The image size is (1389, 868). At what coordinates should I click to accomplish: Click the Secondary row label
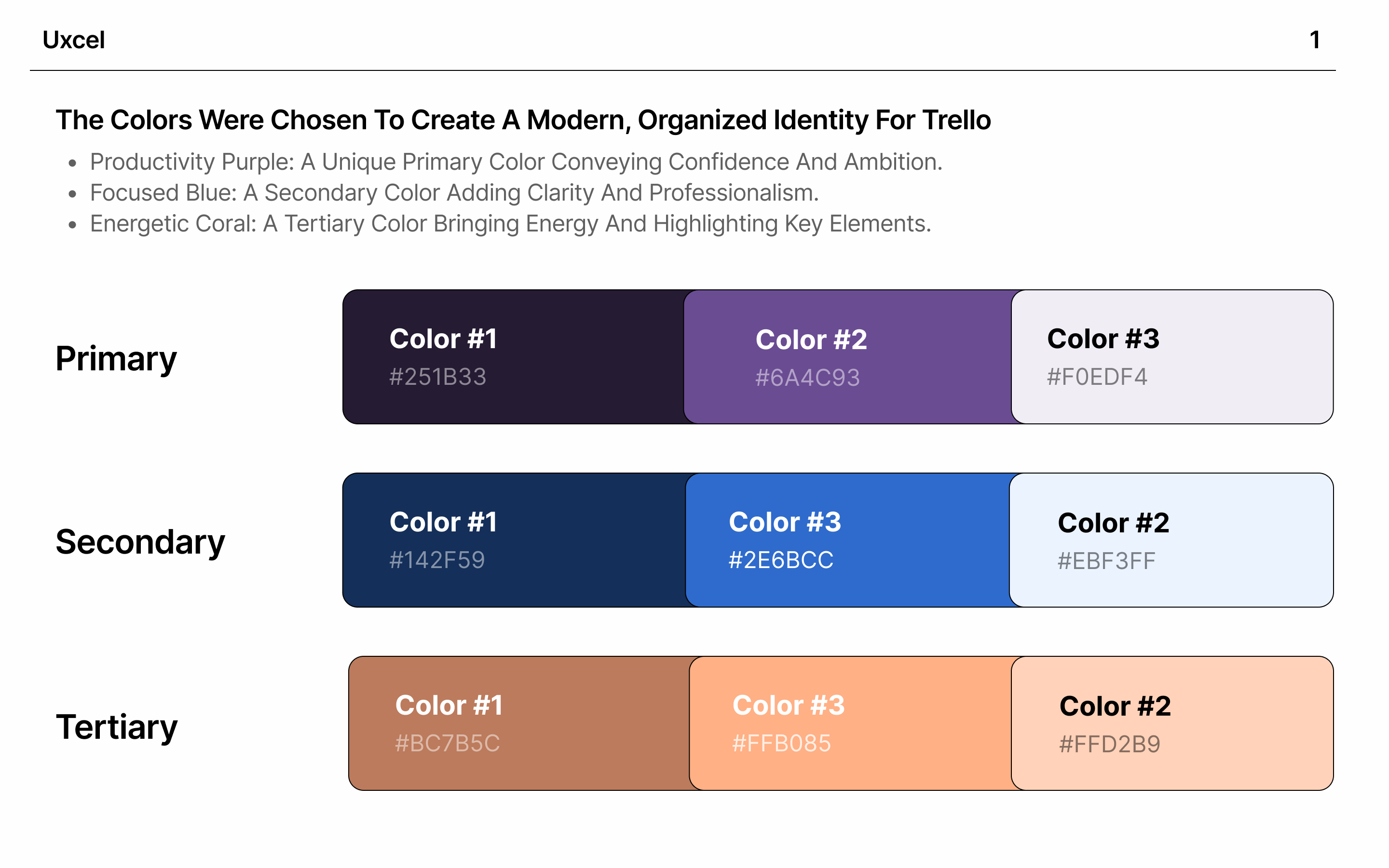pyautogui.click(x=140, y=542)
